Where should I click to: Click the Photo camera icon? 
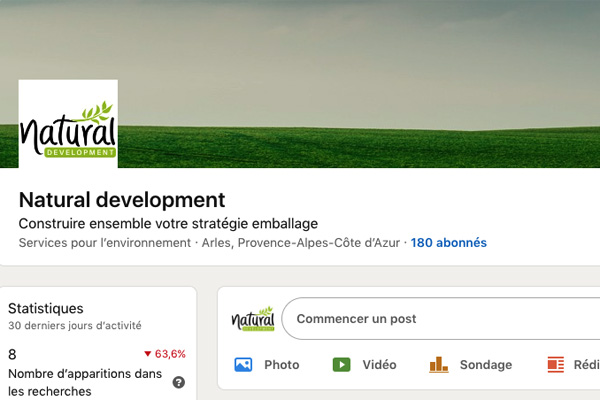coord(243,364)
